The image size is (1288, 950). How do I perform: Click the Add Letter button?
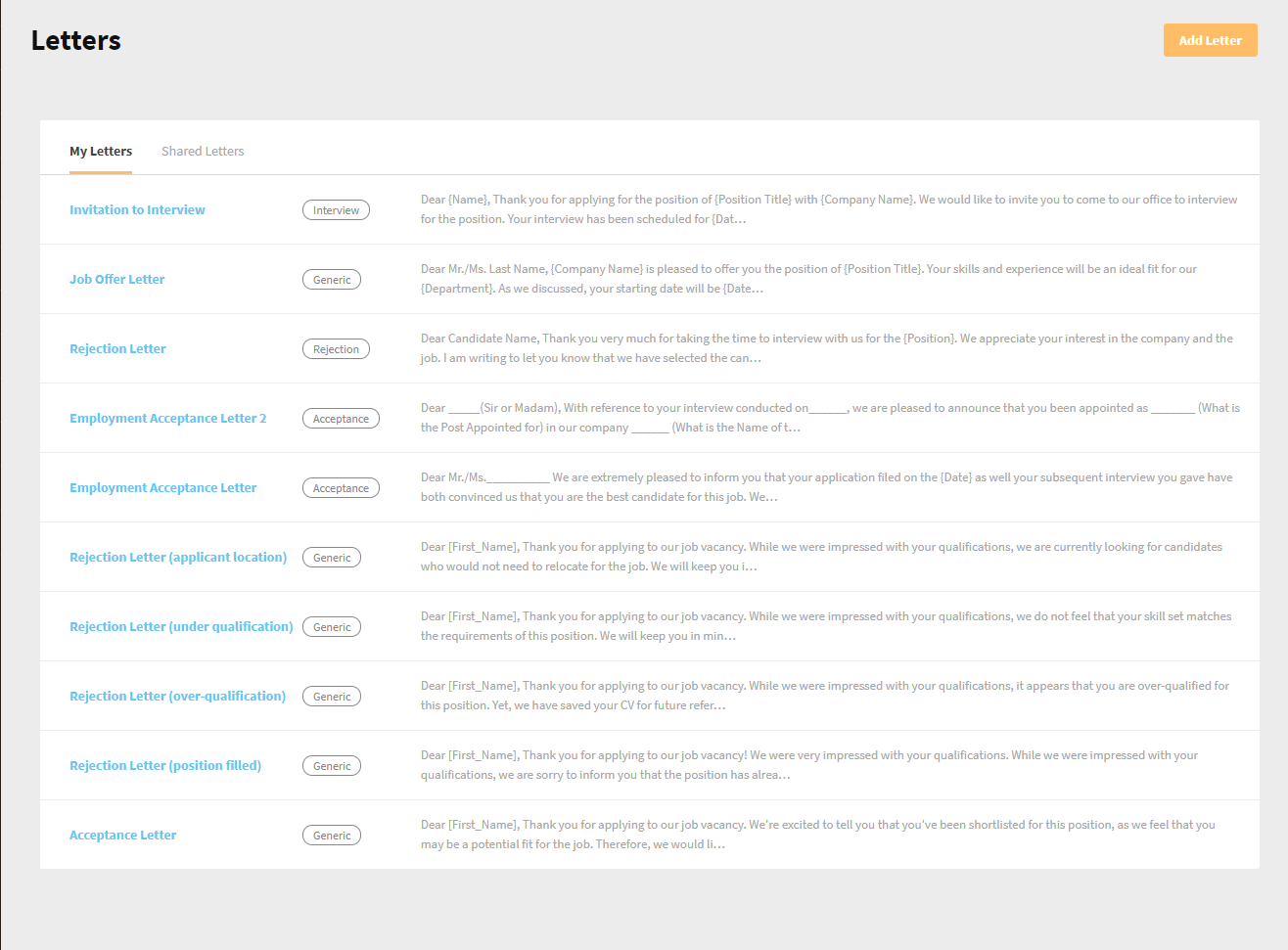[1210, 40]
